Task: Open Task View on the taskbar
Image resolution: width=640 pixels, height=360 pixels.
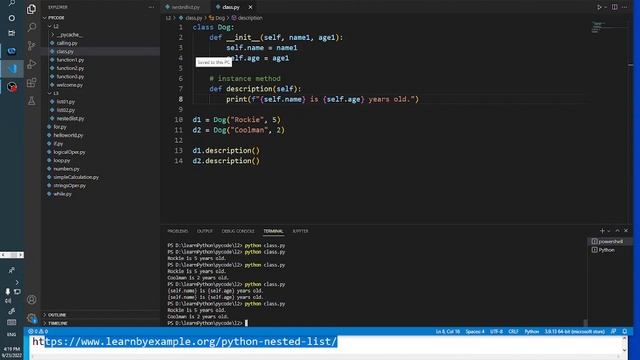Action: (x=11, y=33)
